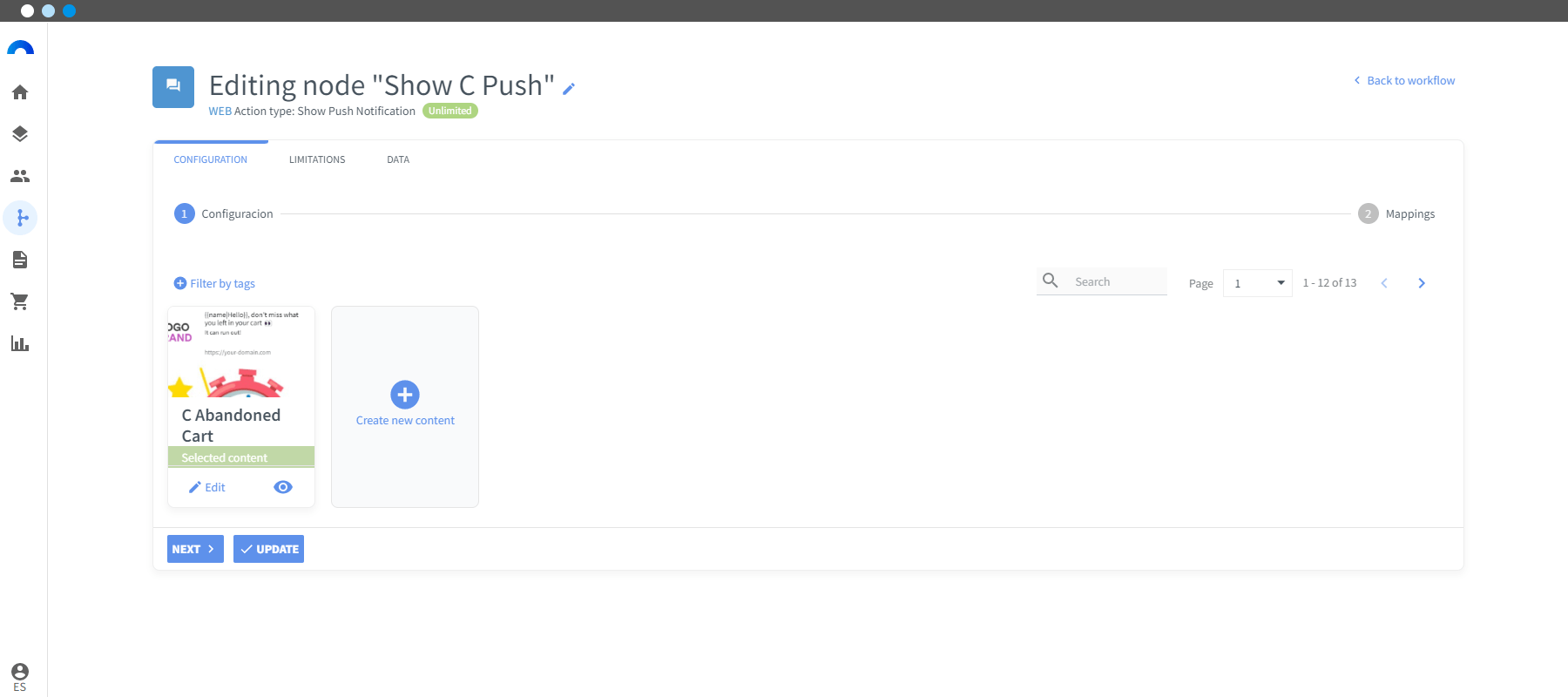
Task: Open the document sidebar icon
Action: click(x=20, y=260)
